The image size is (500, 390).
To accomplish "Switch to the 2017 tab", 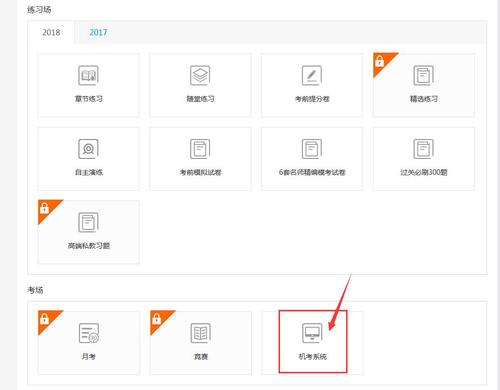I will [98, 32].
